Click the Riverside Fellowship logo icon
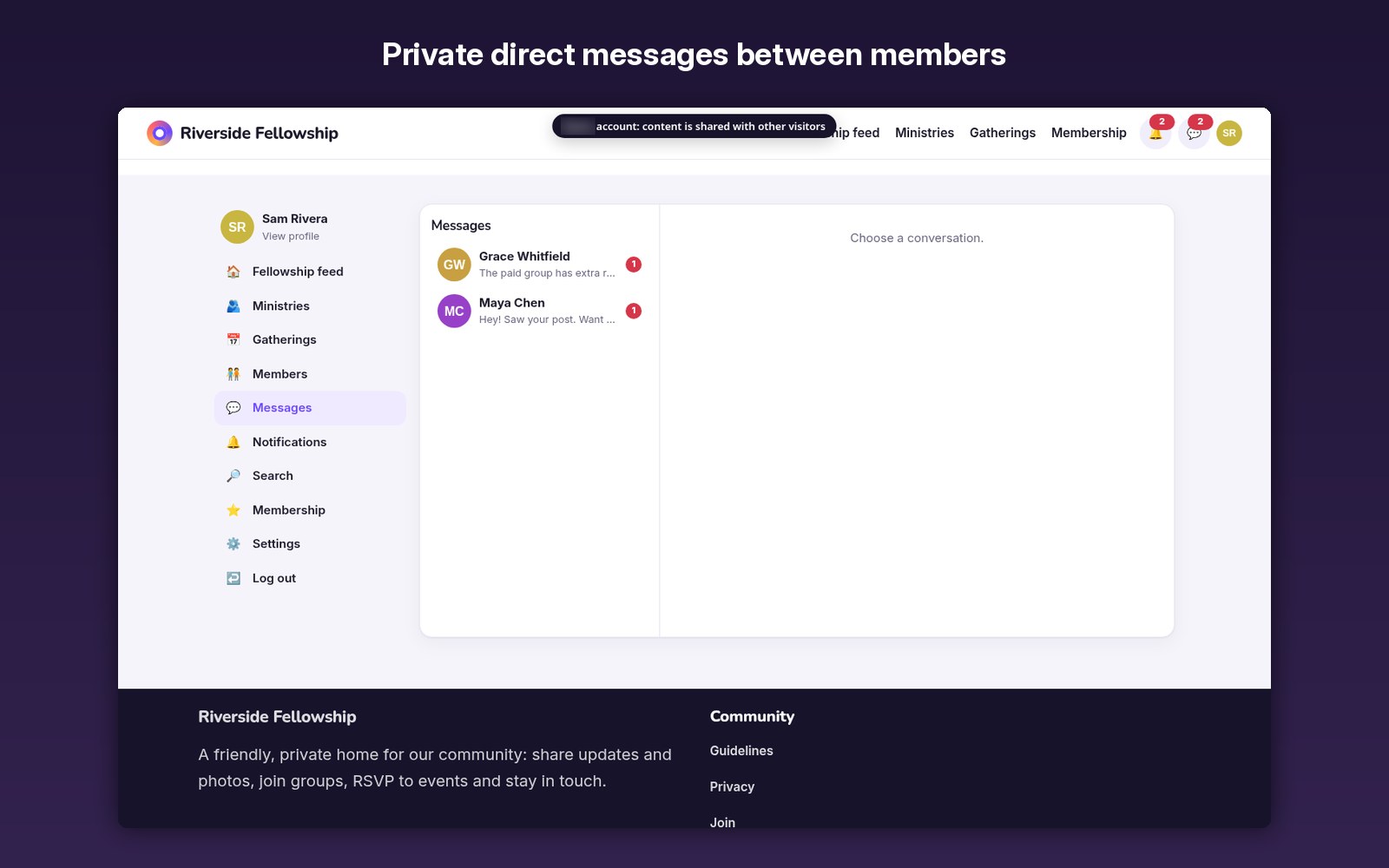 click(x=160, y=133)
